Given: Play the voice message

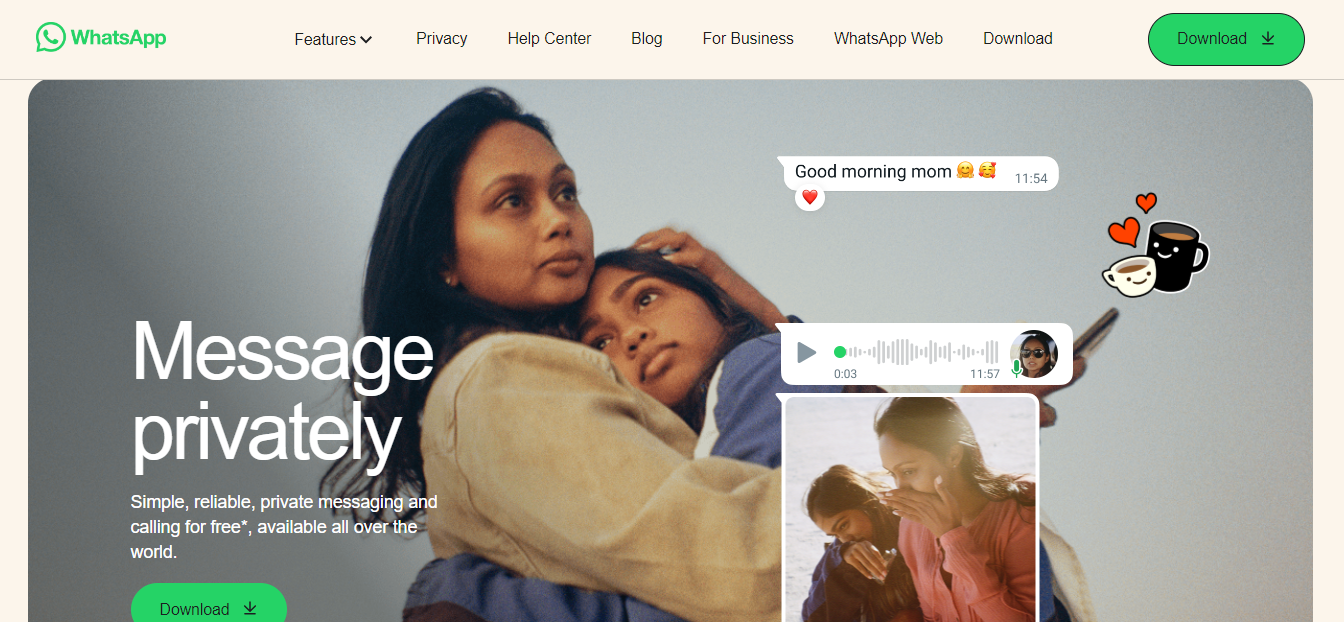Looking at the screenshot, I should [x=806, y=352].
